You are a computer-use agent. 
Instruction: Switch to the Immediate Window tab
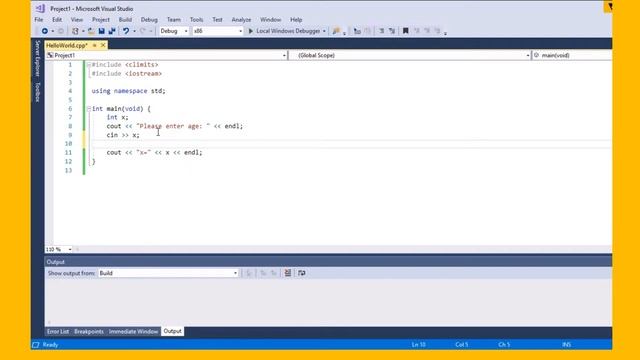coord(133,331)
